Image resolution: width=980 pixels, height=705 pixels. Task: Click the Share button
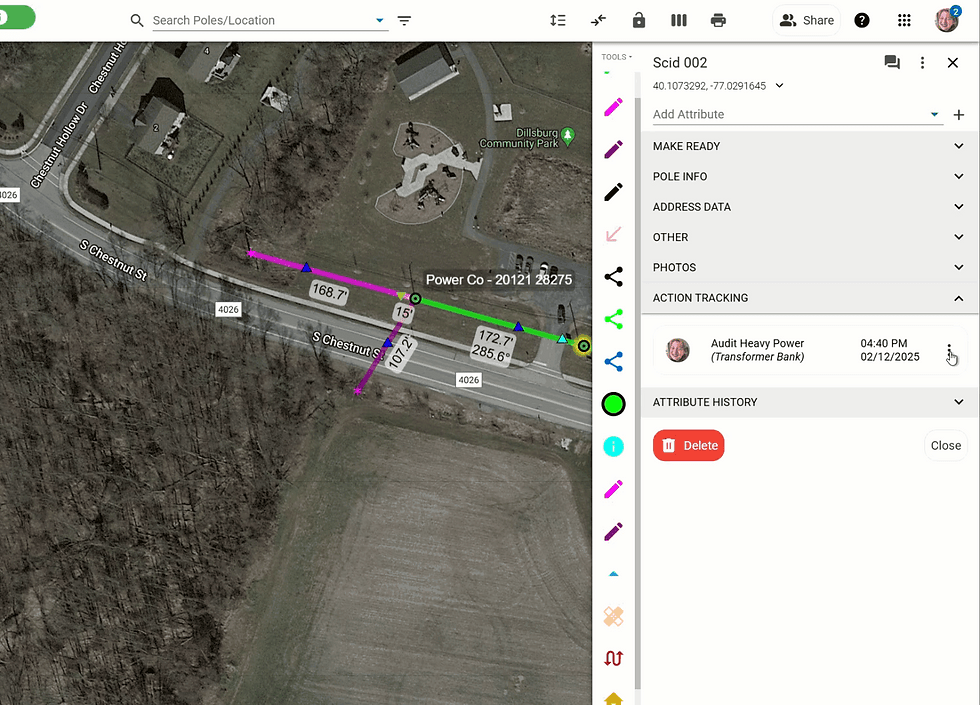(806, 21)
